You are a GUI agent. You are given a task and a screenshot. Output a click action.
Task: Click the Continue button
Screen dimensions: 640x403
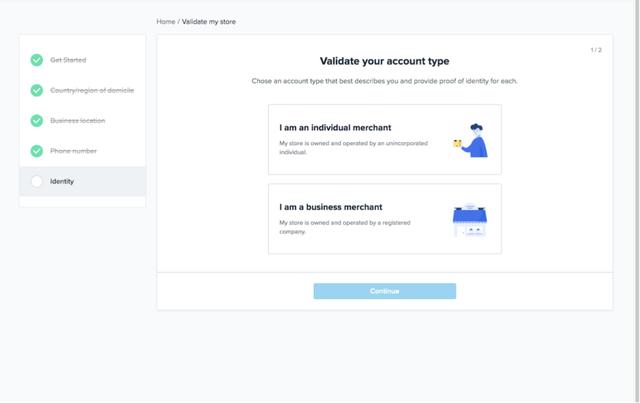[x=384, y=291]
